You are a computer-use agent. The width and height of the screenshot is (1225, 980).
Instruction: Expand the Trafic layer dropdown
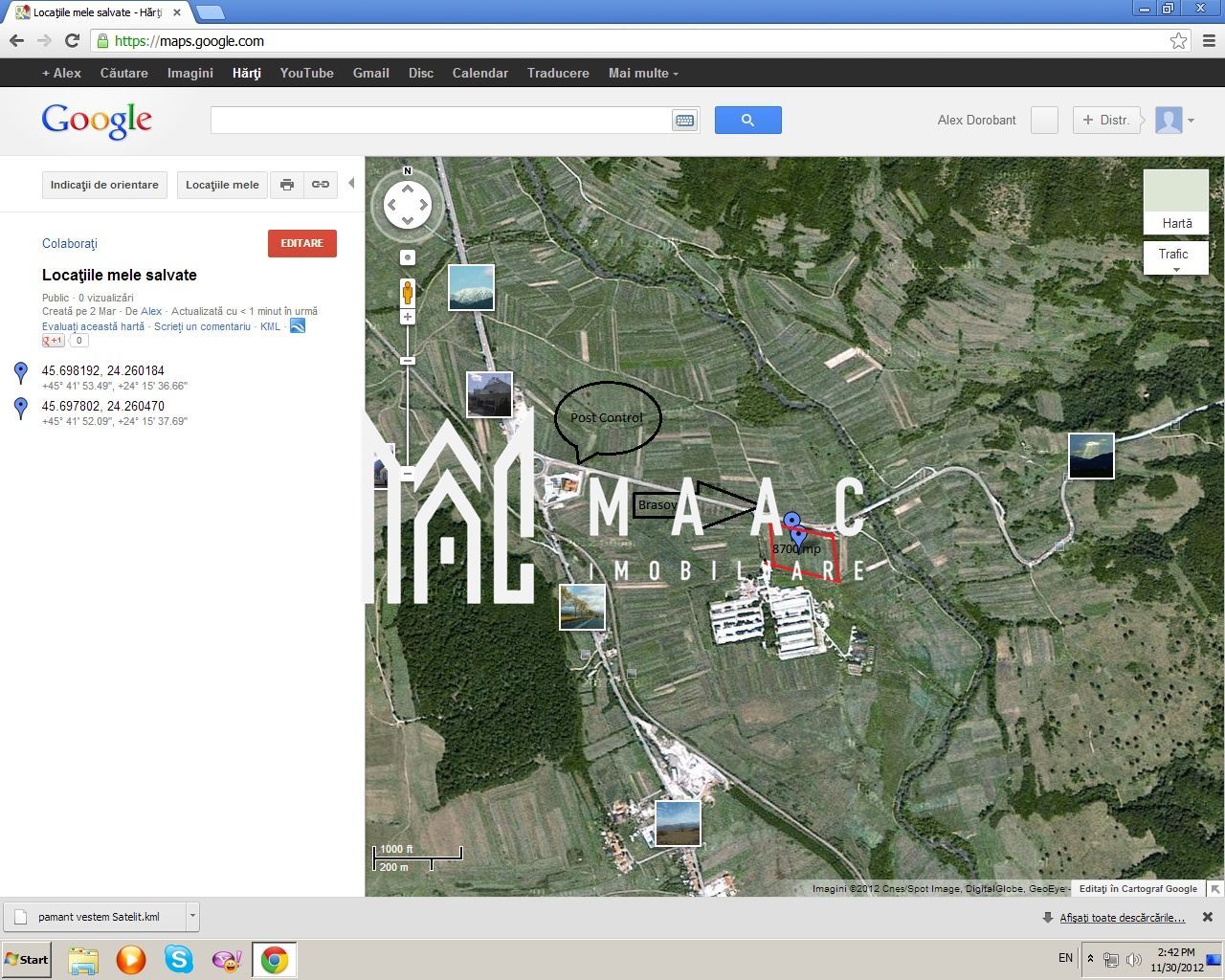1176,257
